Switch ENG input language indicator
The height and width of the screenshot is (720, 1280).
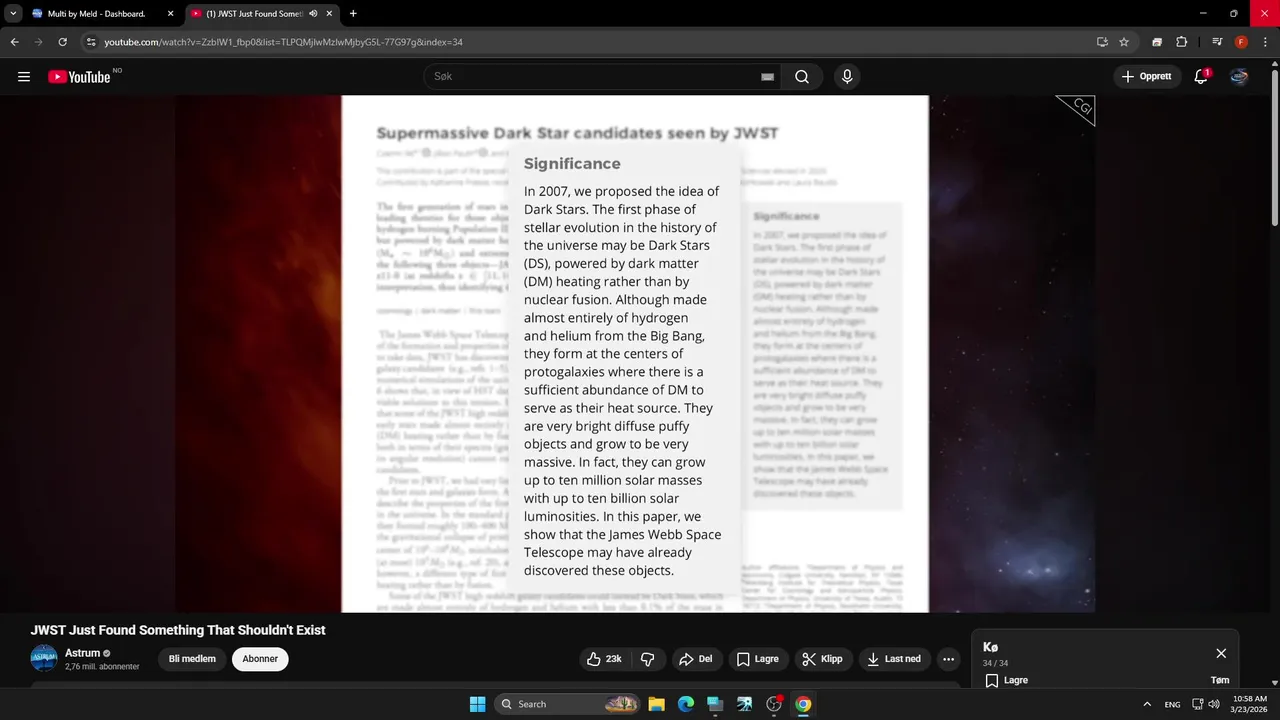(x=1172, y=704)
